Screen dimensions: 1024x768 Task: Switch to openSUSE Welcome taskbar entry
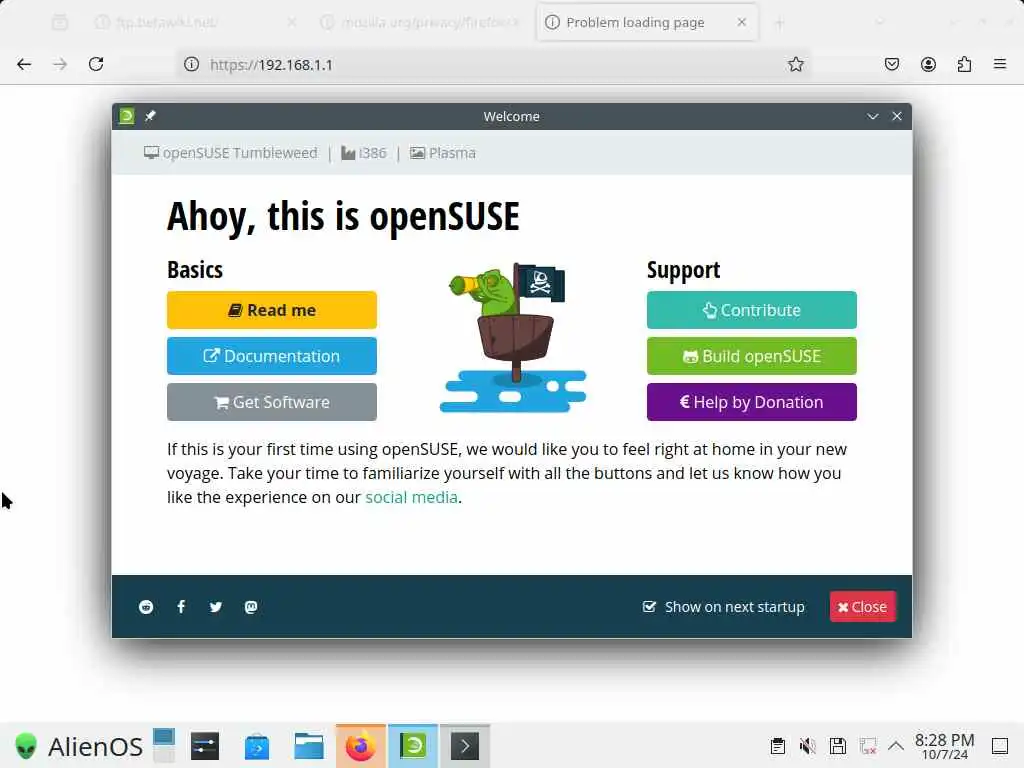point(413,746)
